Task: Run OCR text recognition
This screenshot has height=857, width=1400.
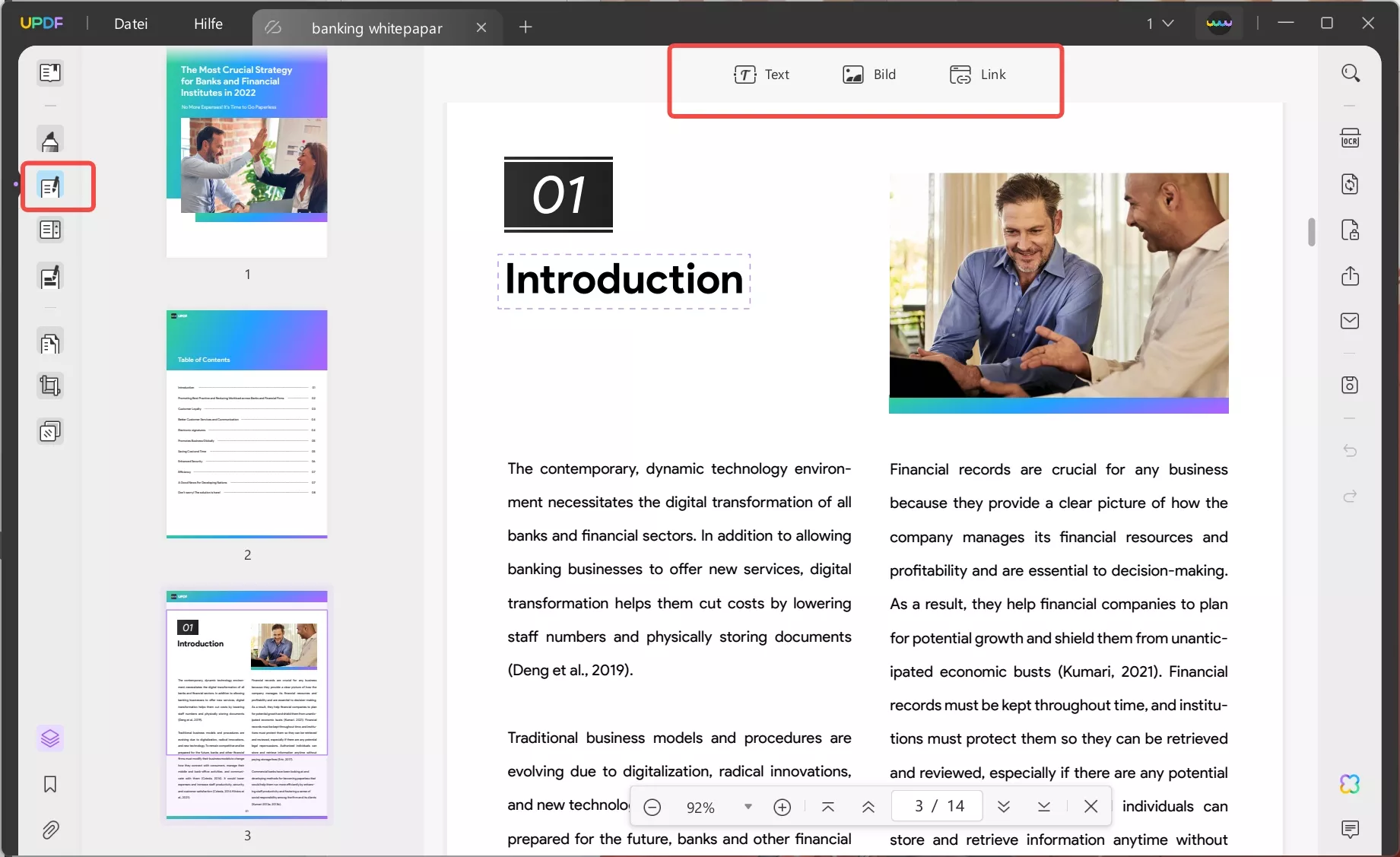Action: pos(1351,138)
